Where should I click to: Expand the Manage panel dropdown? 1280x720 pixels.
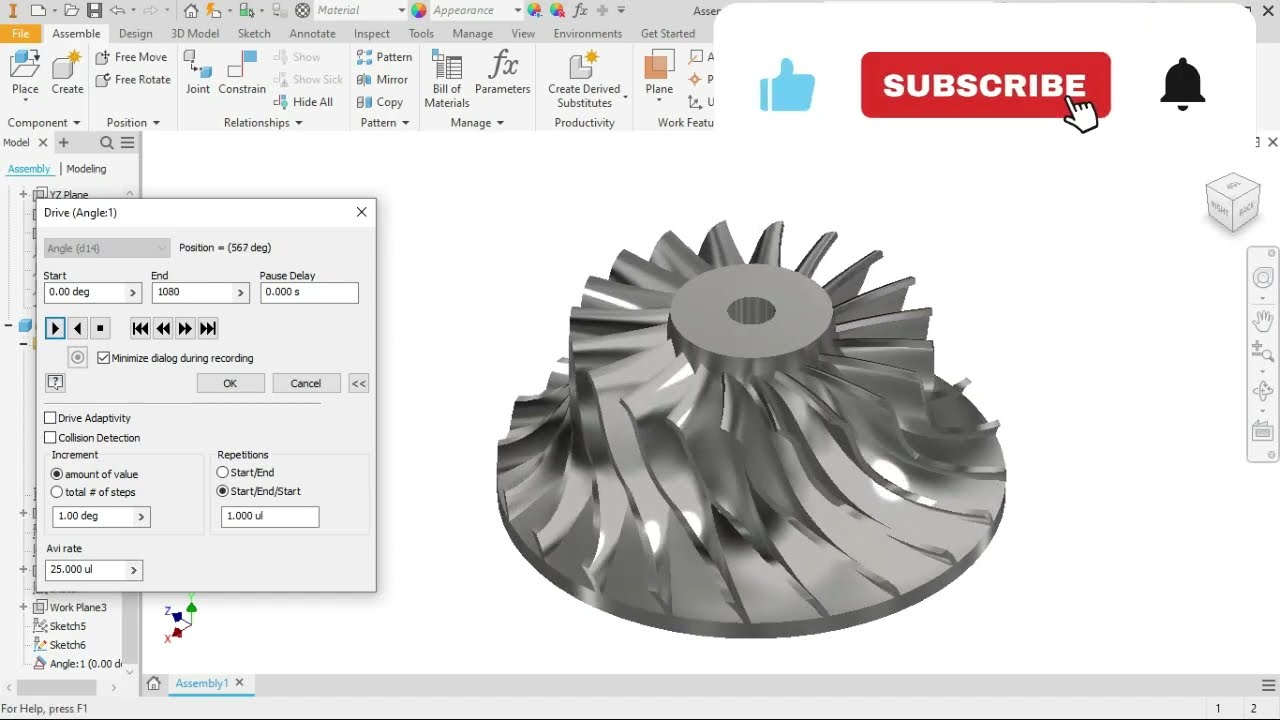(x=477, y=122)
